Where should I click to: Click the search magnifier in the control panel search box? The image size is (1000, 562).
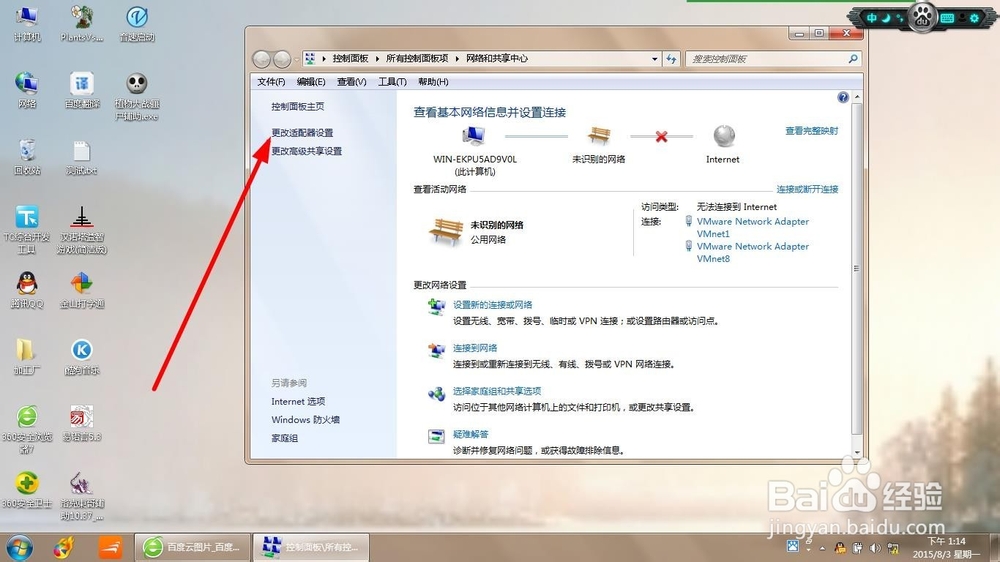[853, 59]
